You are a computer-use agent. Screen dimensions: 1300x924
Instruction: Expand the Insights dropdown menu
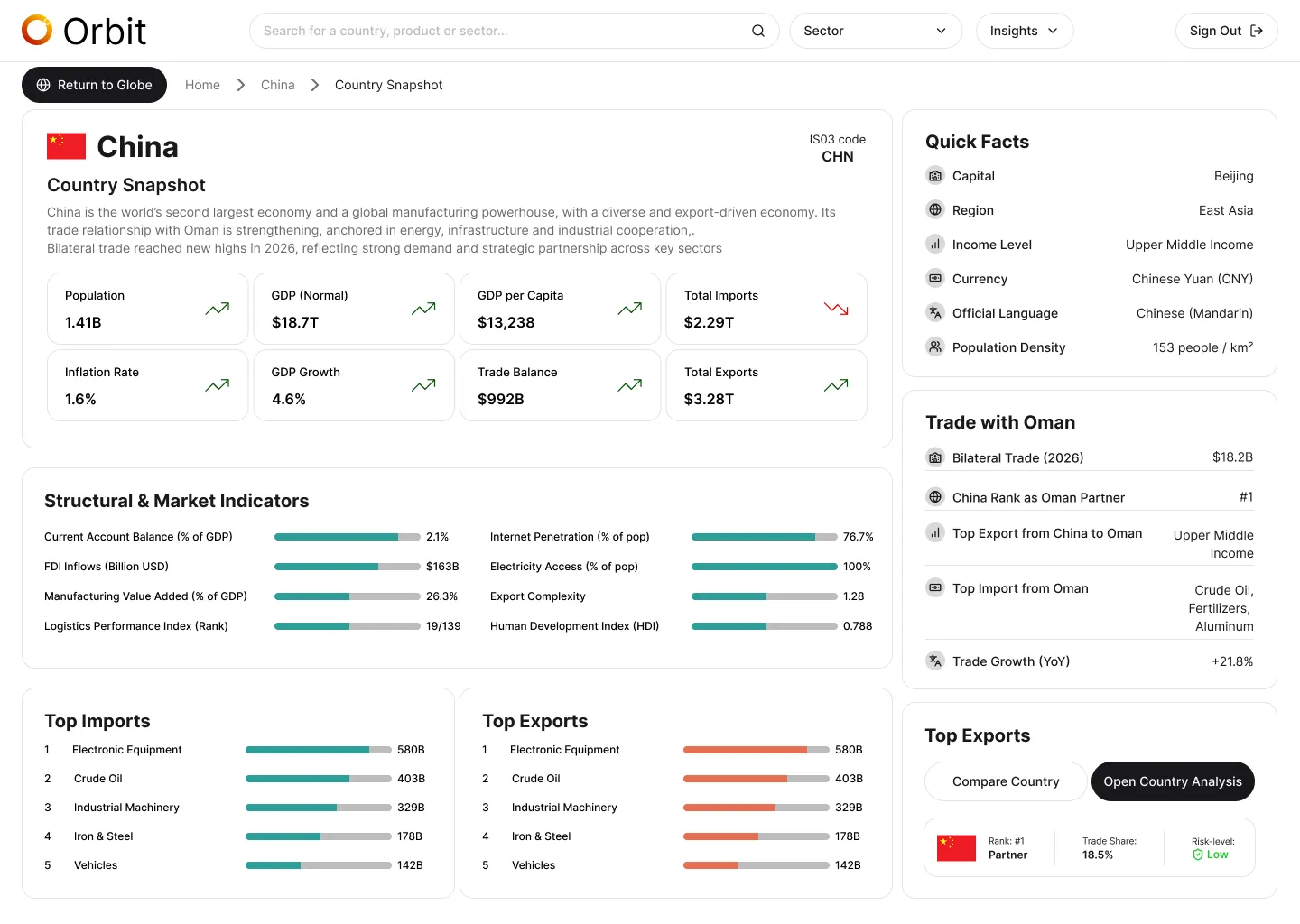[x=1025, y=31]
